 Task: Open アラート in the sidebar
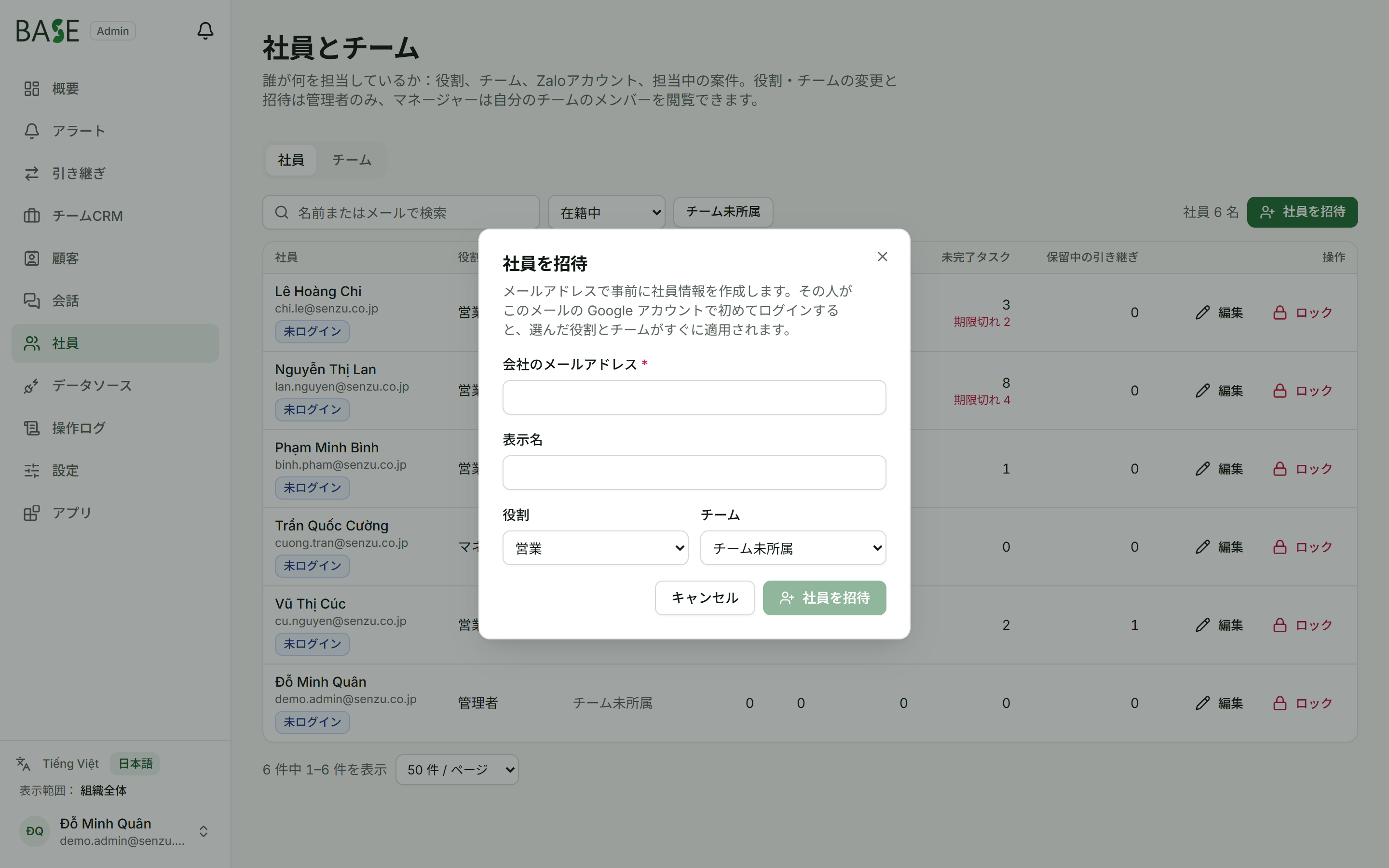pyautogui.click(x=115, y=131)
